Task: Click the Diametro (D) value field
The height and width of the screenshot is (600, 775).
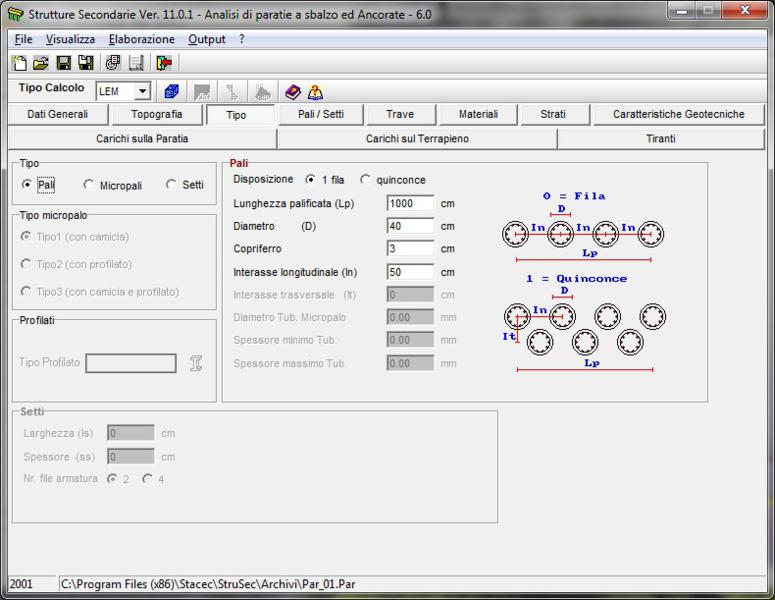Action: click(410, 226)
